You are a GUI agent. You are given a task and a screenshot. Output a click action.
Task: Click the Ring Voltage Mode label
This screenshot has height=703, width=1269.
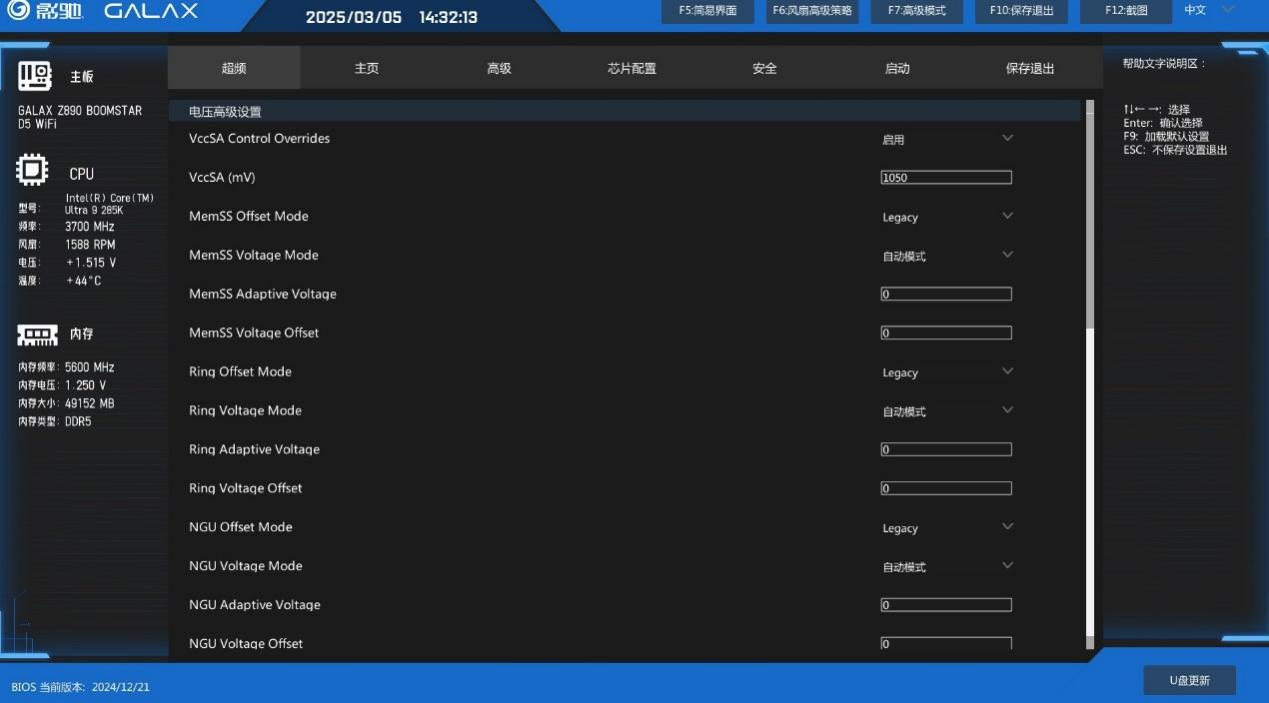tap(245, 410)
